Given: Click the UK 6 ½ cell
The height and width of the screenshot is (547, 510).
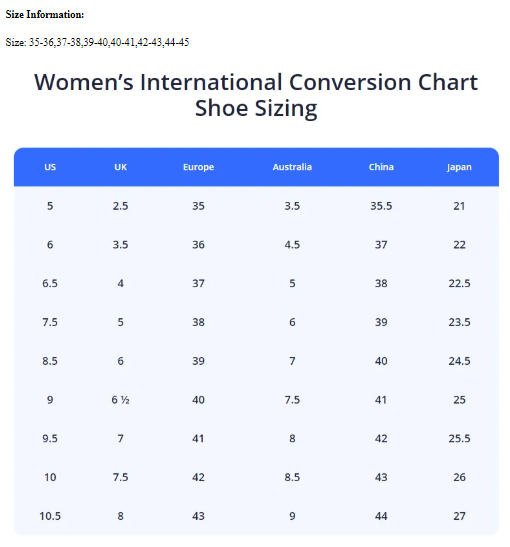Looking at the screenshot, I should point(120,400).
